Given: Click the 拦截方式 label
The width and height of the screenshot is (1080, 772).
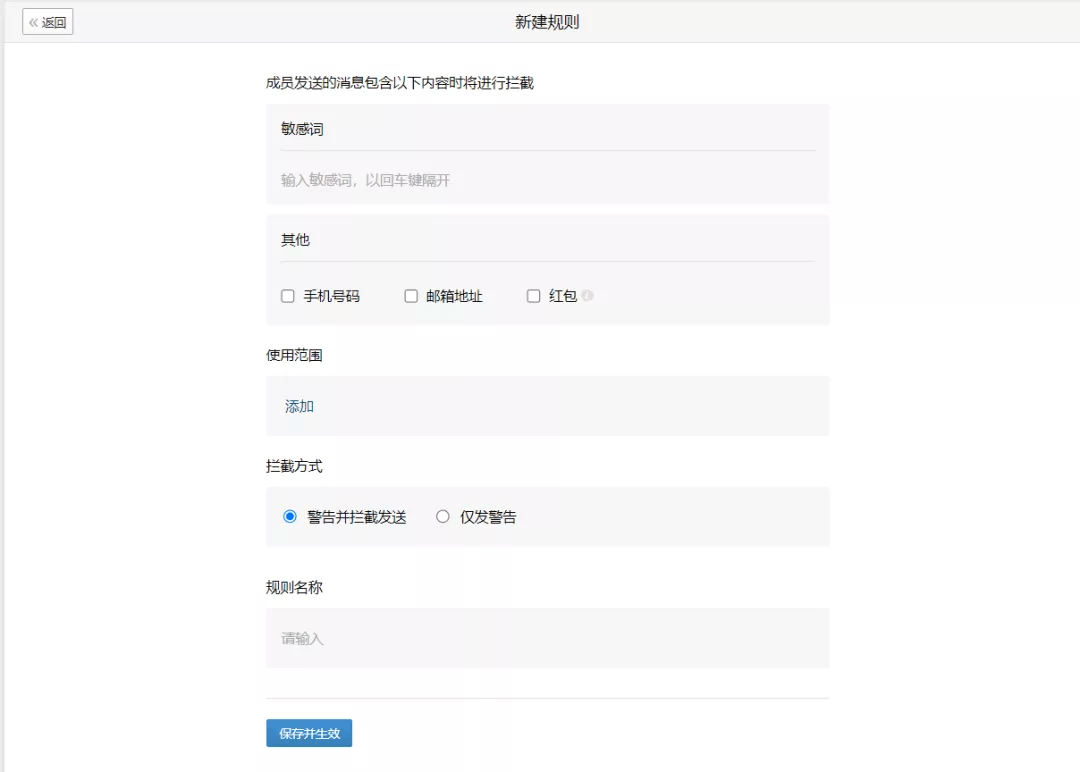Looking at the screenshot, I should [294, 466].
